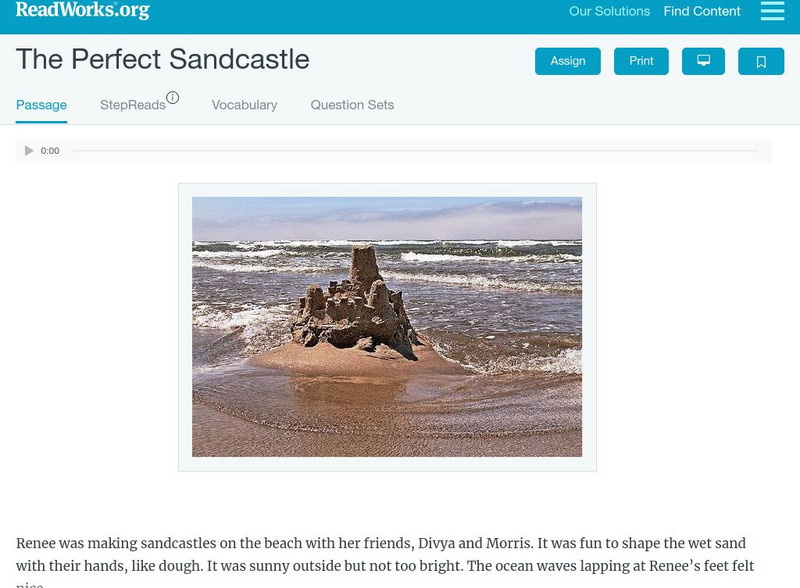Click the play triangle on the narration player
The image size is (800, 588).
click(28, 151)
